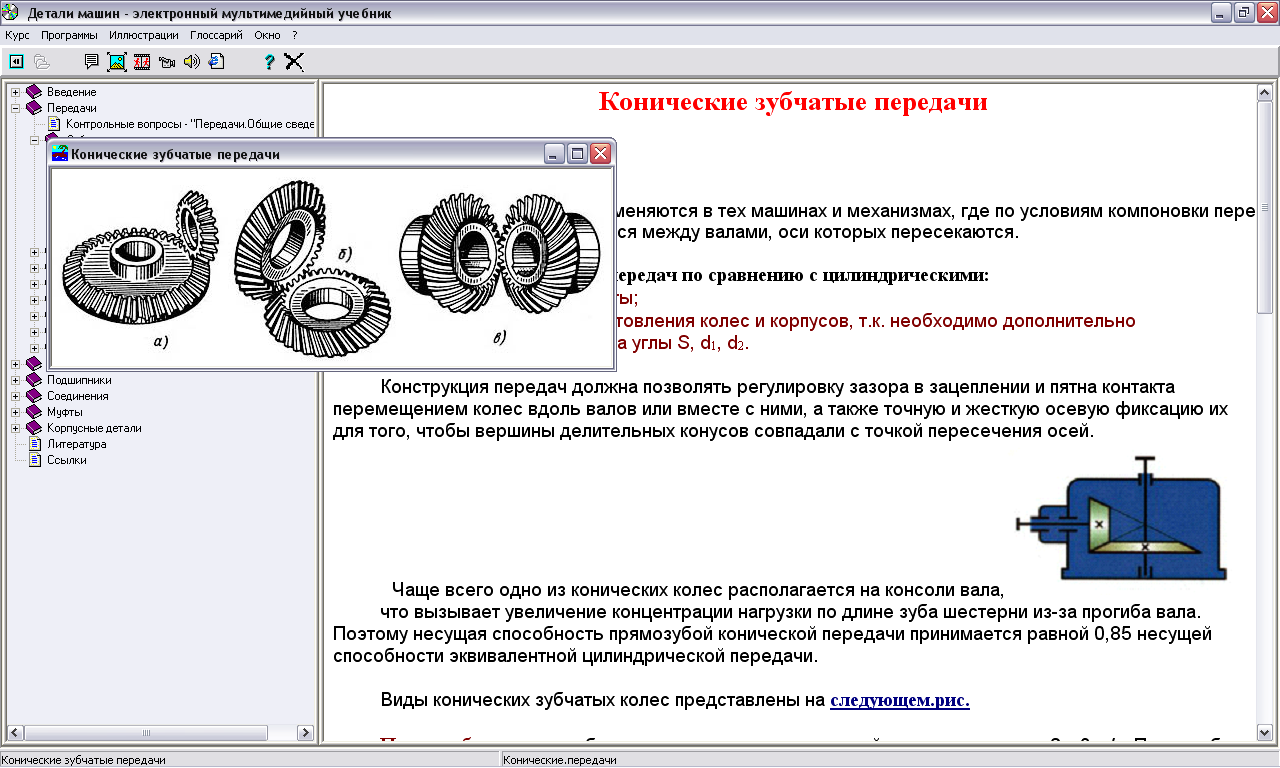Click the book icon next to Муфты
This screenshot has width=1280, height=768.
[x=34, y=412]
